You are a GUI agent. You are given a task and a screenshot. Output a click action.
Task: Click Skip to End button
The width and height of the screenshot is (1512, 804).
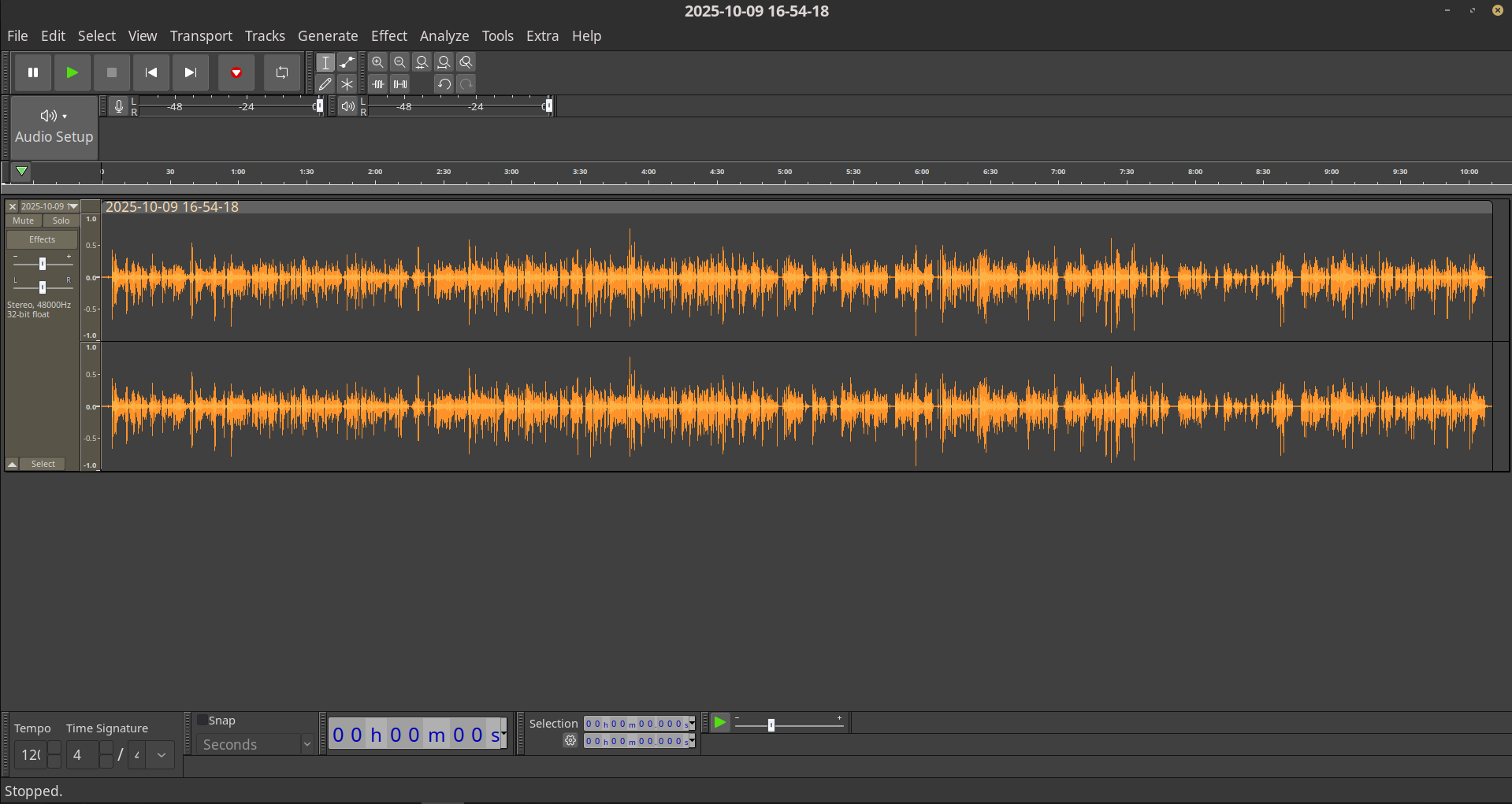pos(190,72)
